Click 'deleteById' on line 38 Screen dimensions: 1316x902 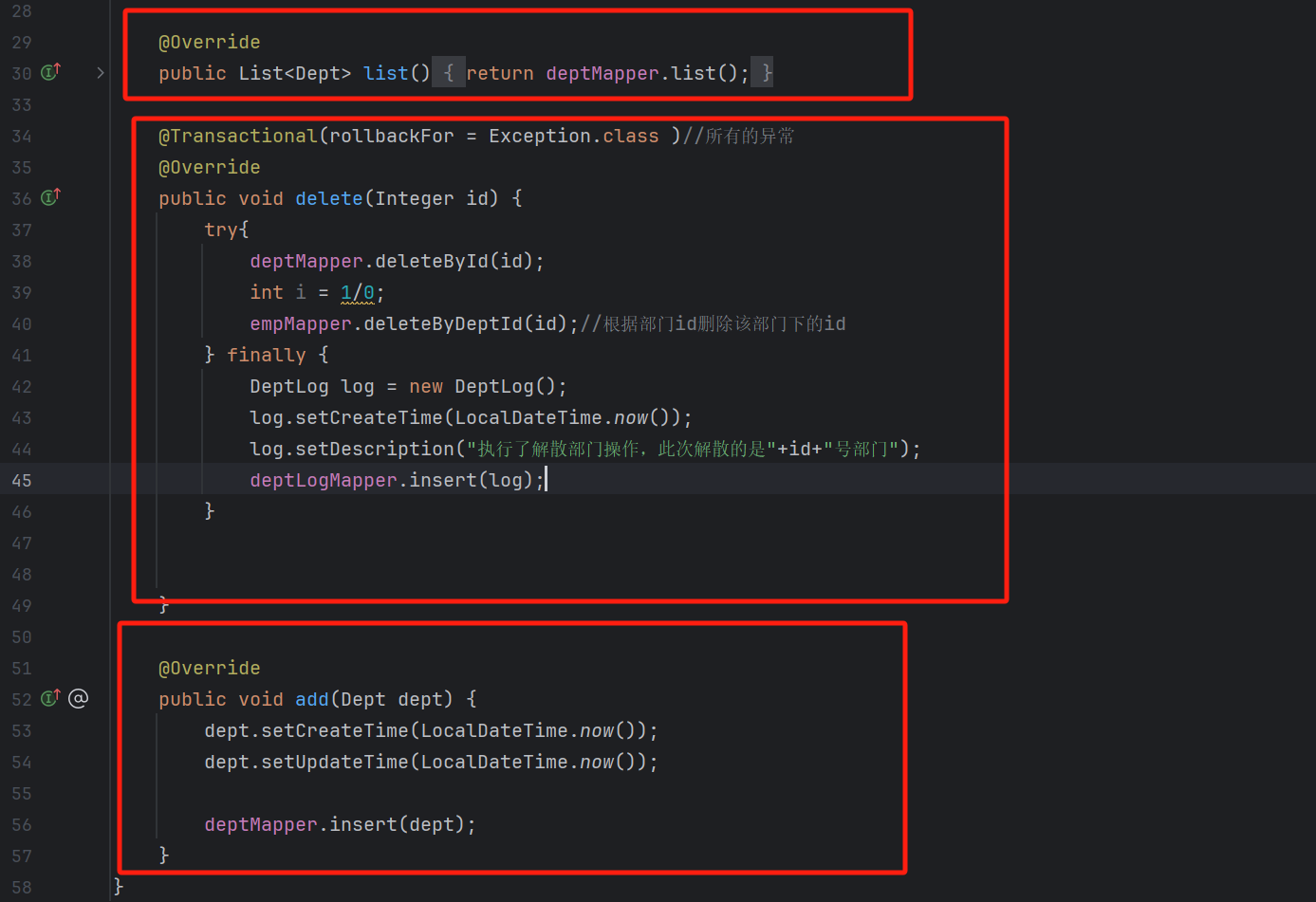coord(432,261)
